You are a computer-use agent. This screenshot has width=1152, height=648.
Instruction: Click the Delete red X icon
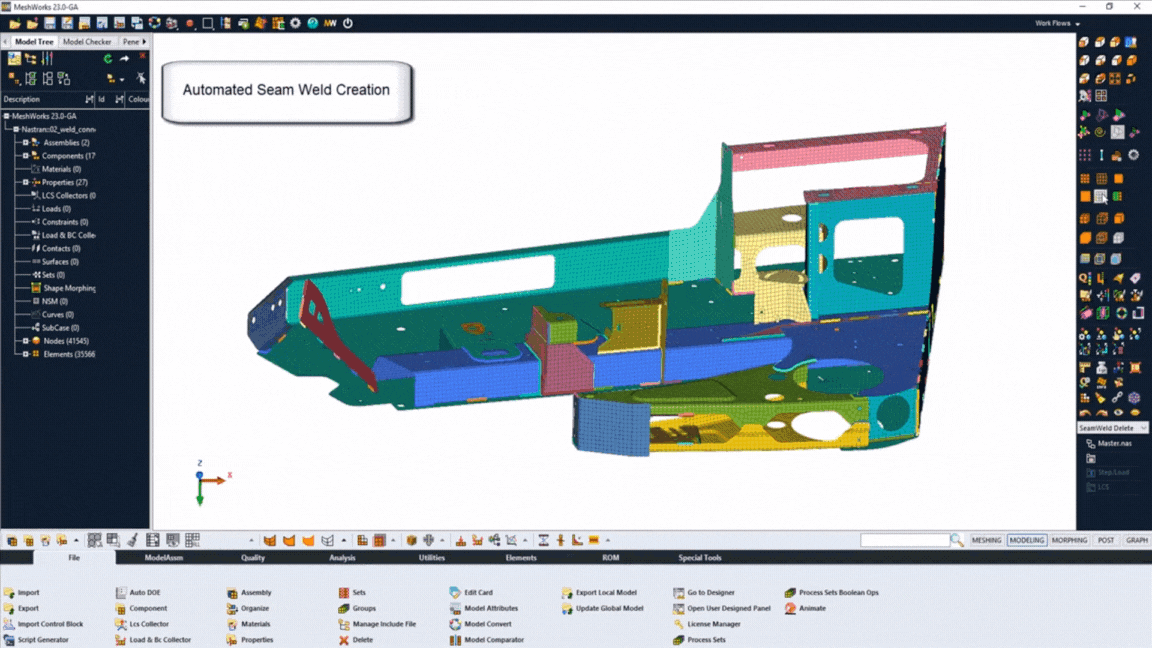pos(344,640)
